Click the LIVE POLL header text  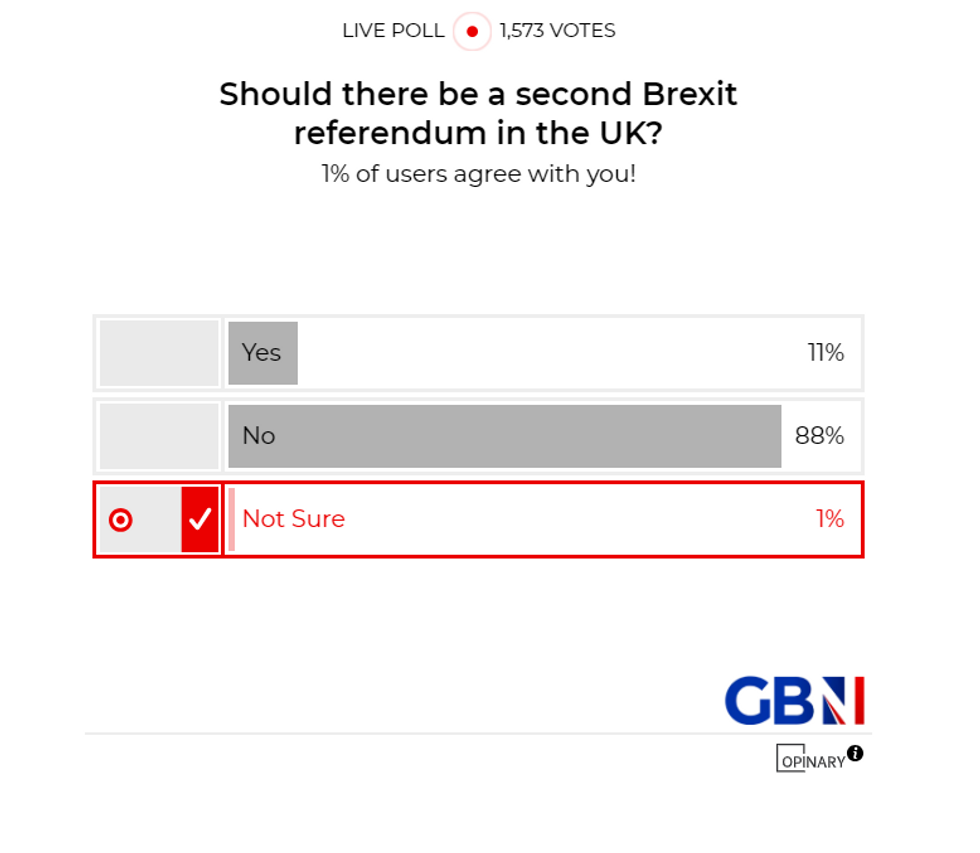393,31
